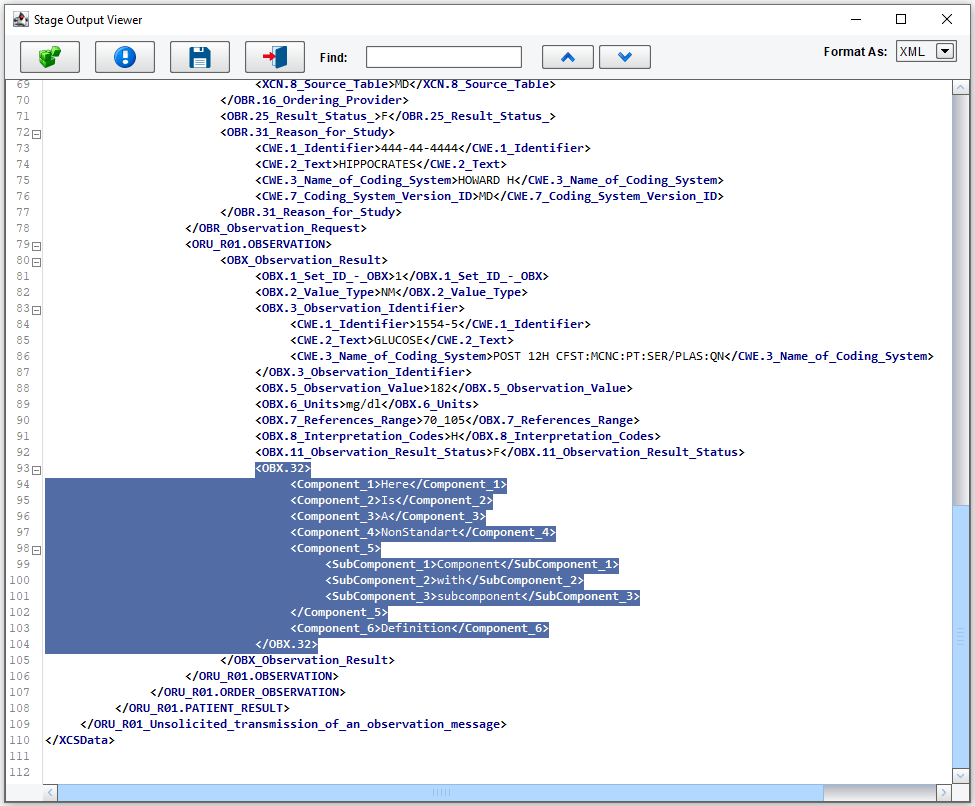Find next match with down arrow
Viewport: 975px width, 806px height.
(625, 57)
